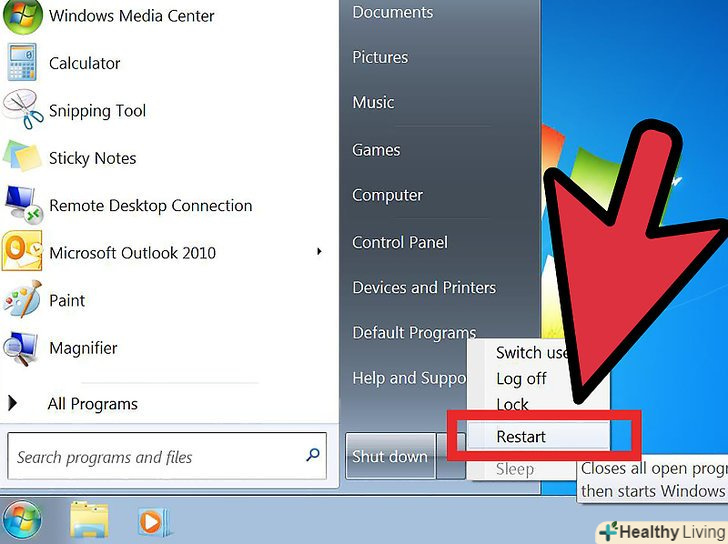728x544 pixels.
Task: Open Magnifier icon
Action: tap(20, 348)
